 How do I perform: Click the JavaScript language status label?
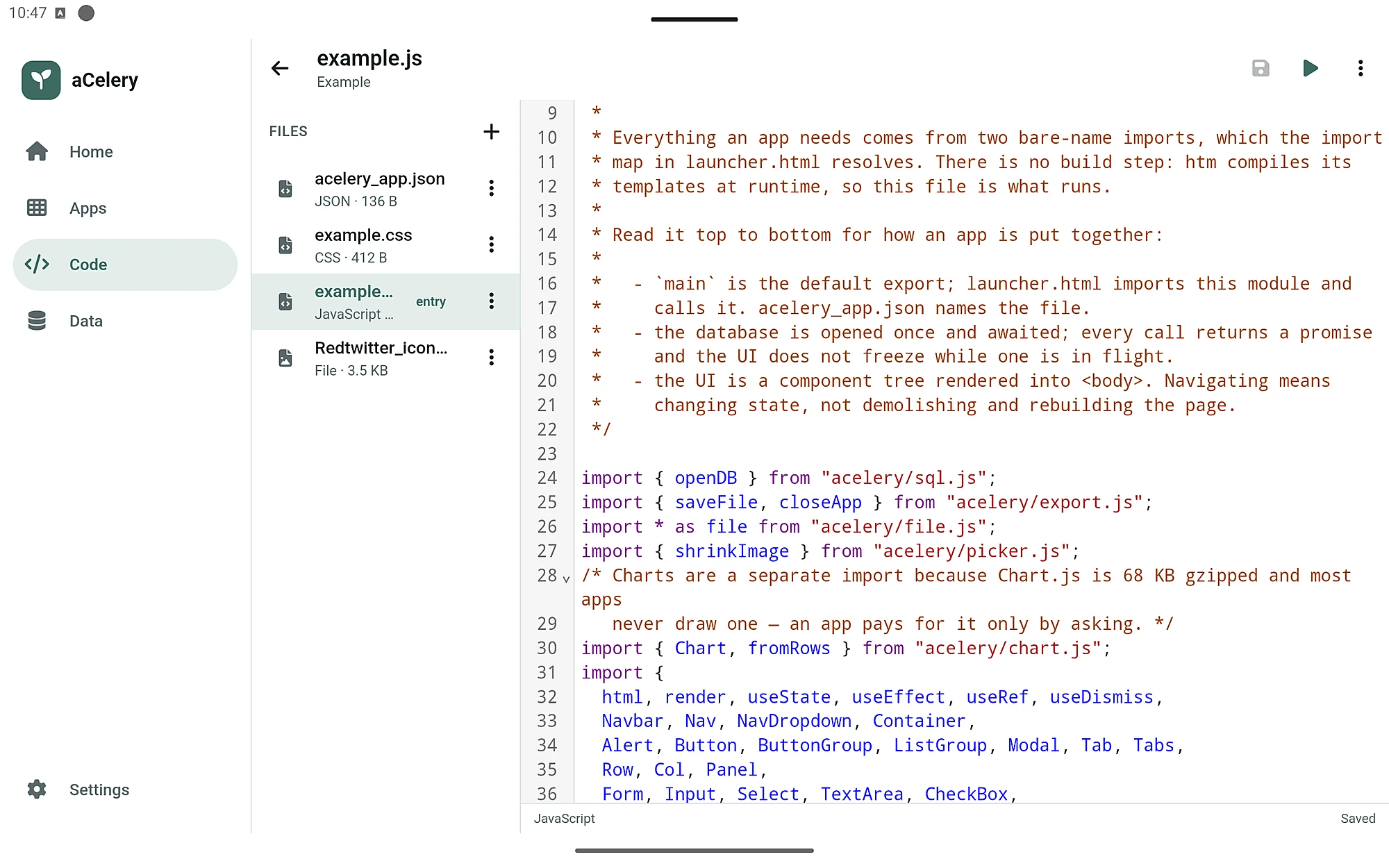[564, 819]
